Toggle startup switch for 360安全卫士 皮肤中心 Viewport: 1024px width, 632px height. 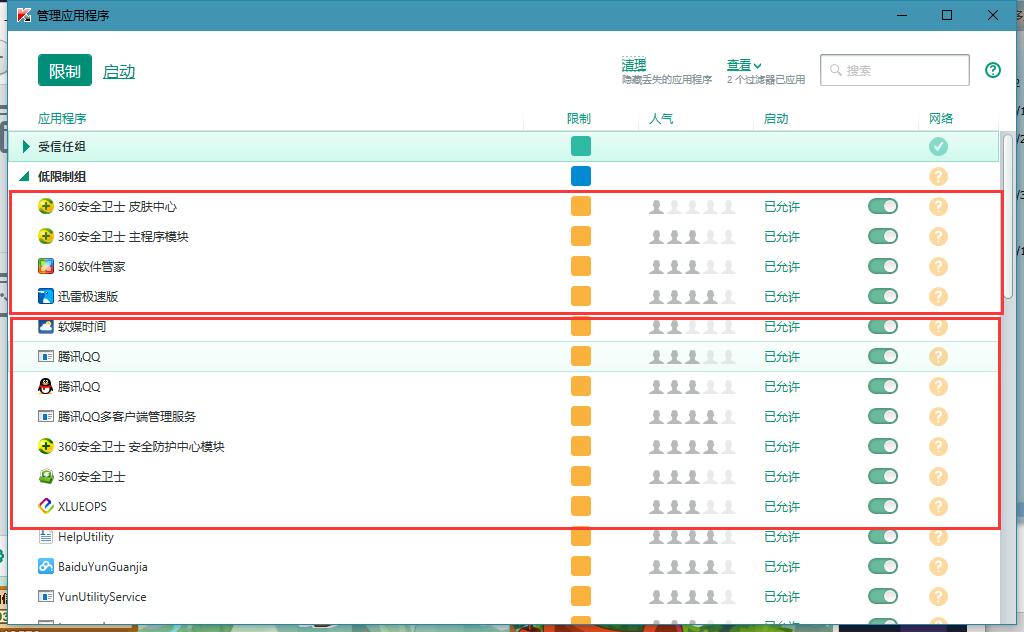point(883,206)
